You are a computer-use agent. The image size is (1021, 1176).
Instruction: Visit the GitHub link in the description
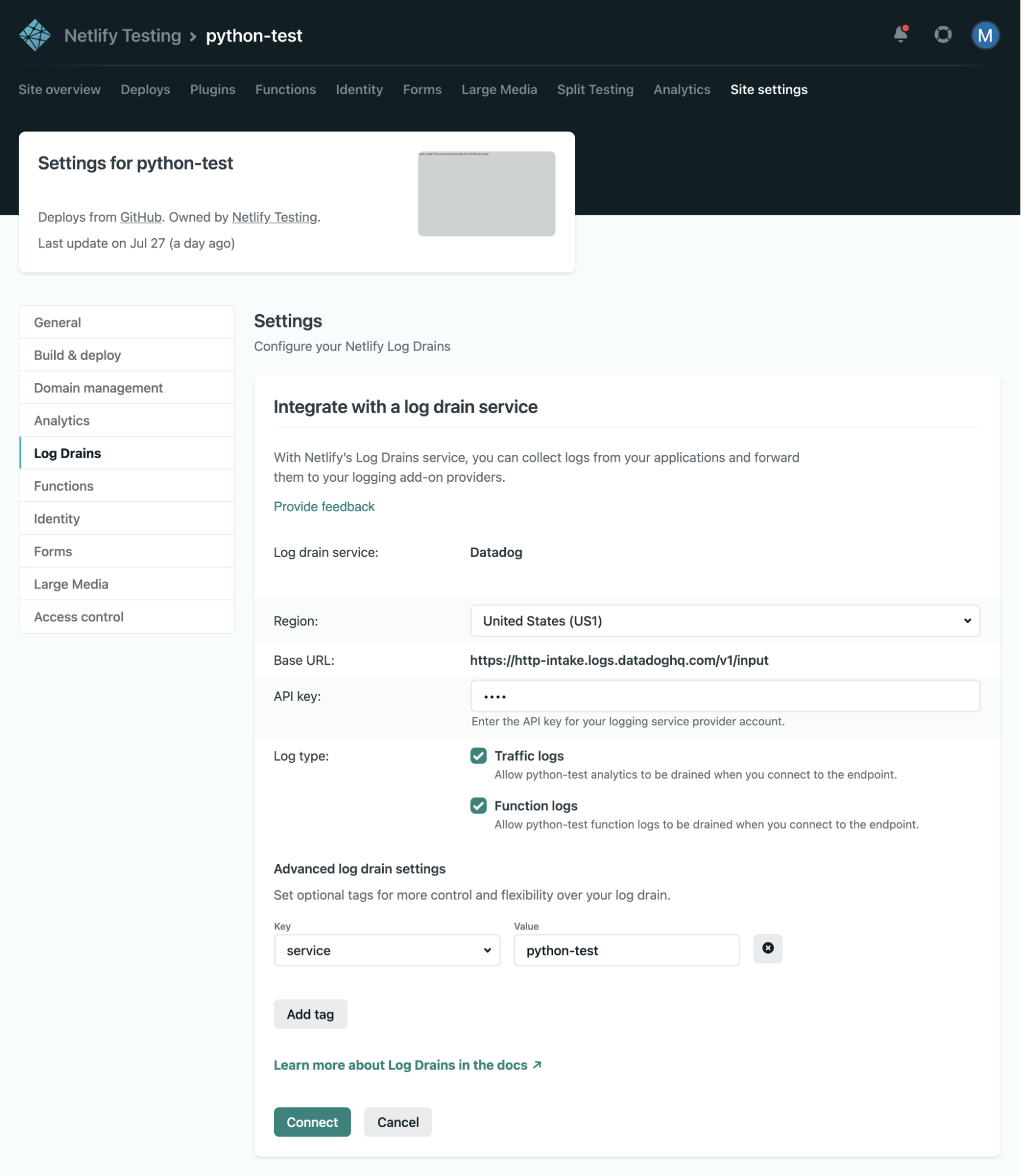tap(141, 216)
